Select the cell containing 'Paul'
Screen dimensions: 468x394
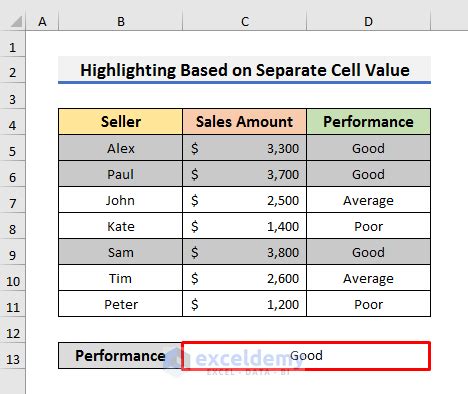121,174
